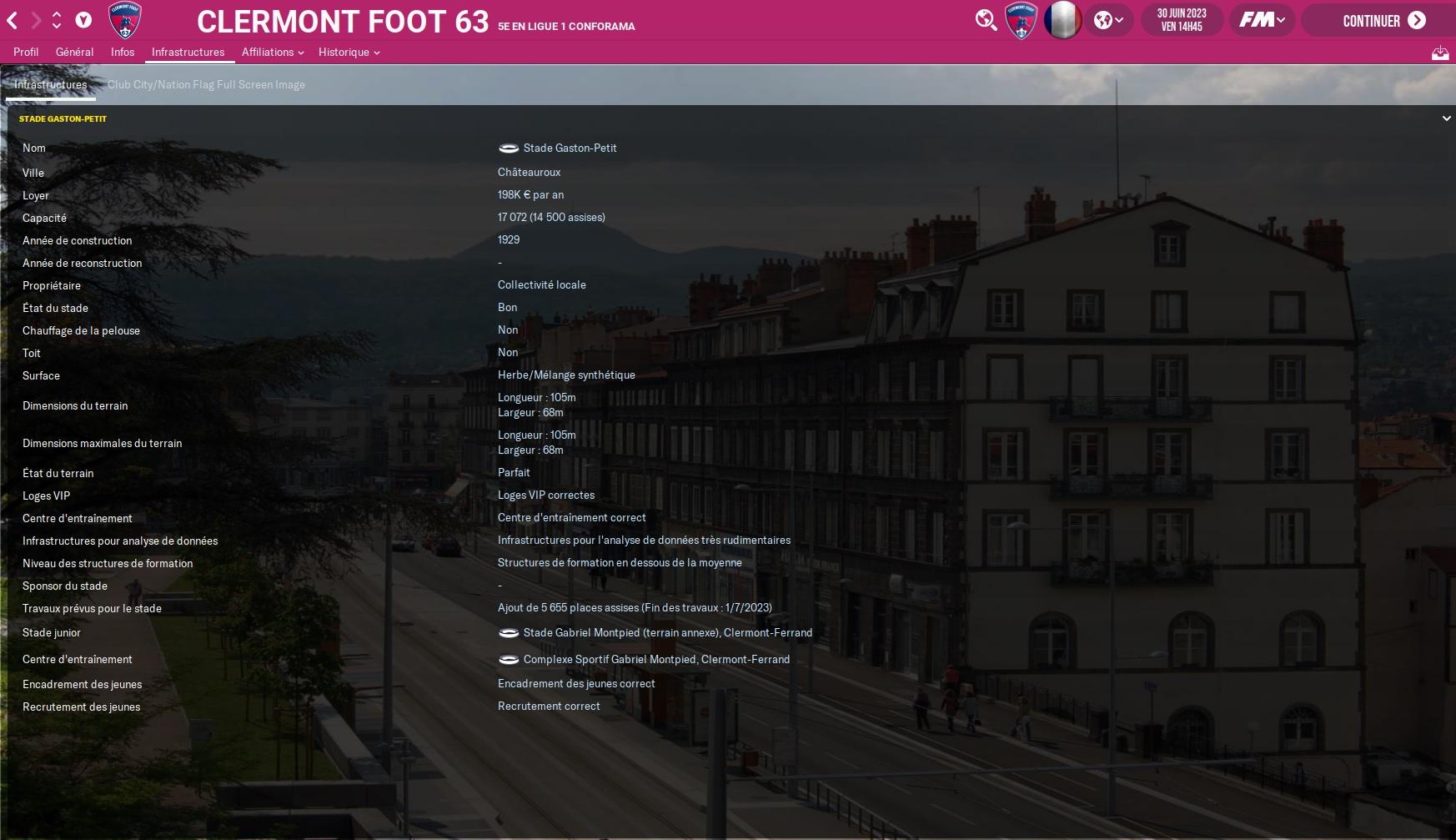
Task: Open Complexe Sportif Gabriel Montpied link
Action: point(656,659)
